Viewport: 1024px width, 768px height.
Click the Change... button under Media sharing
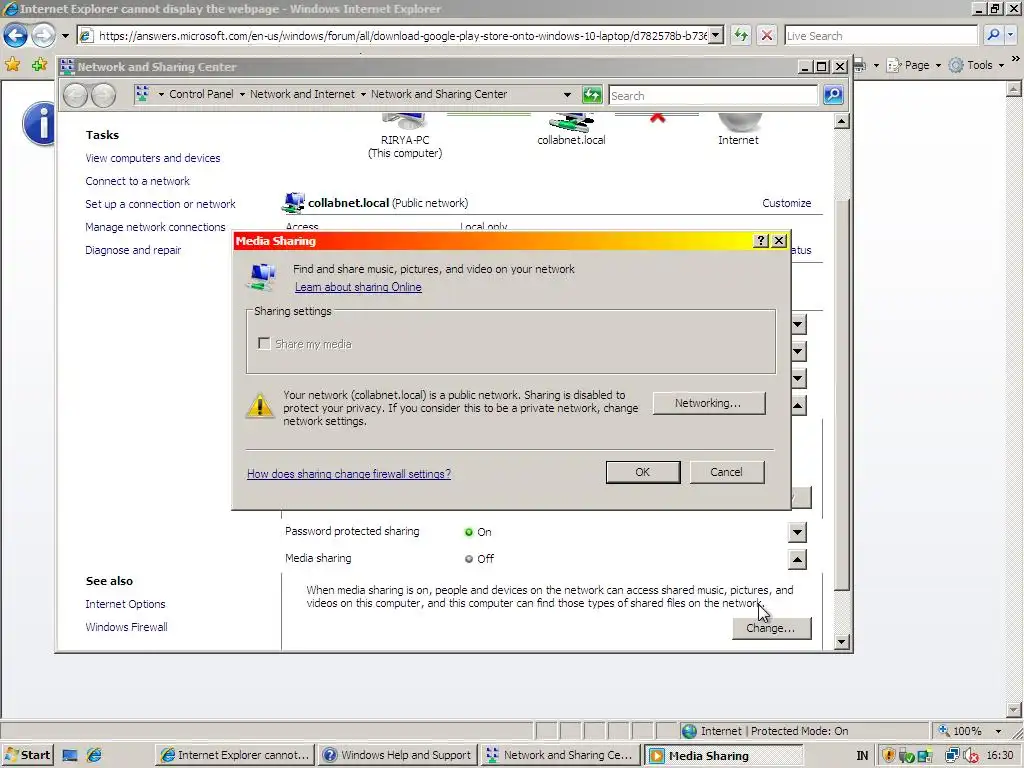point(771,628)
